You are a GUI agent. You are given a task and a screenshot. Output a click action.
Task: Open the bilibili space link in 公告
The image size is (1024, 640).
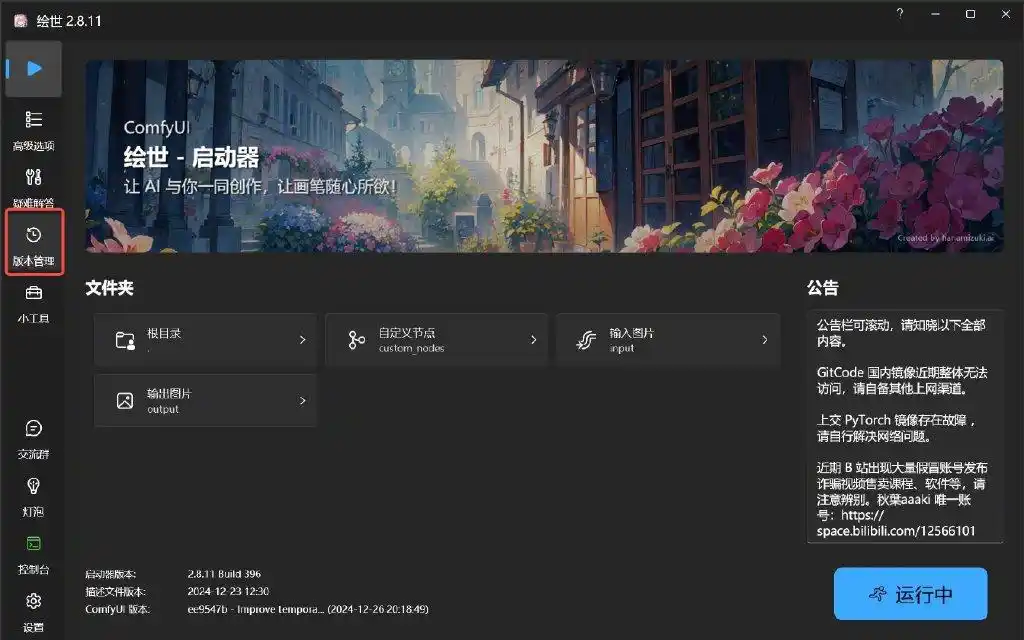(x=895, y=530)
